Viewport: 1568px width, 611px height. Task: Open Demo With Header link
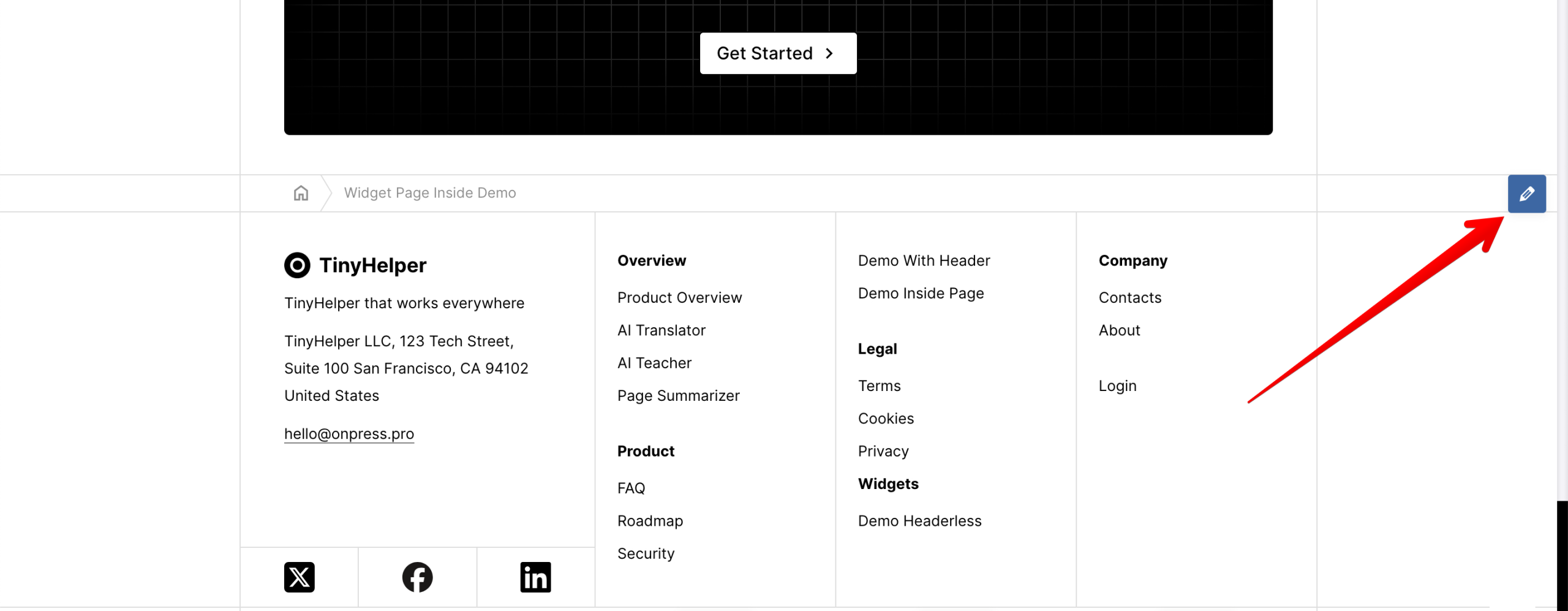pyautogui.click(x=924, y=261)
